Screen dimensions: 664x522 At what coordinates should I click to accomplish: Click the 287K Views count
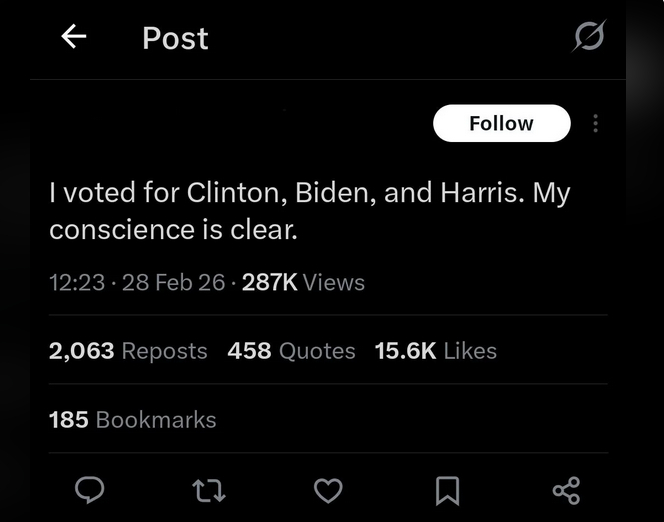tap(303, 282)
